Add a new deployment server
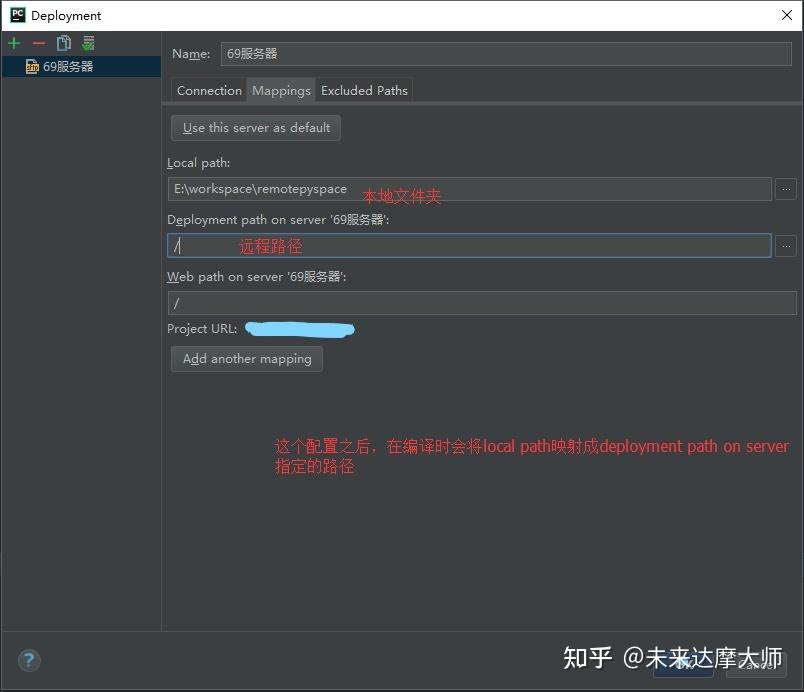The height and width of the screenshot is (692, 804). [14, 43]
